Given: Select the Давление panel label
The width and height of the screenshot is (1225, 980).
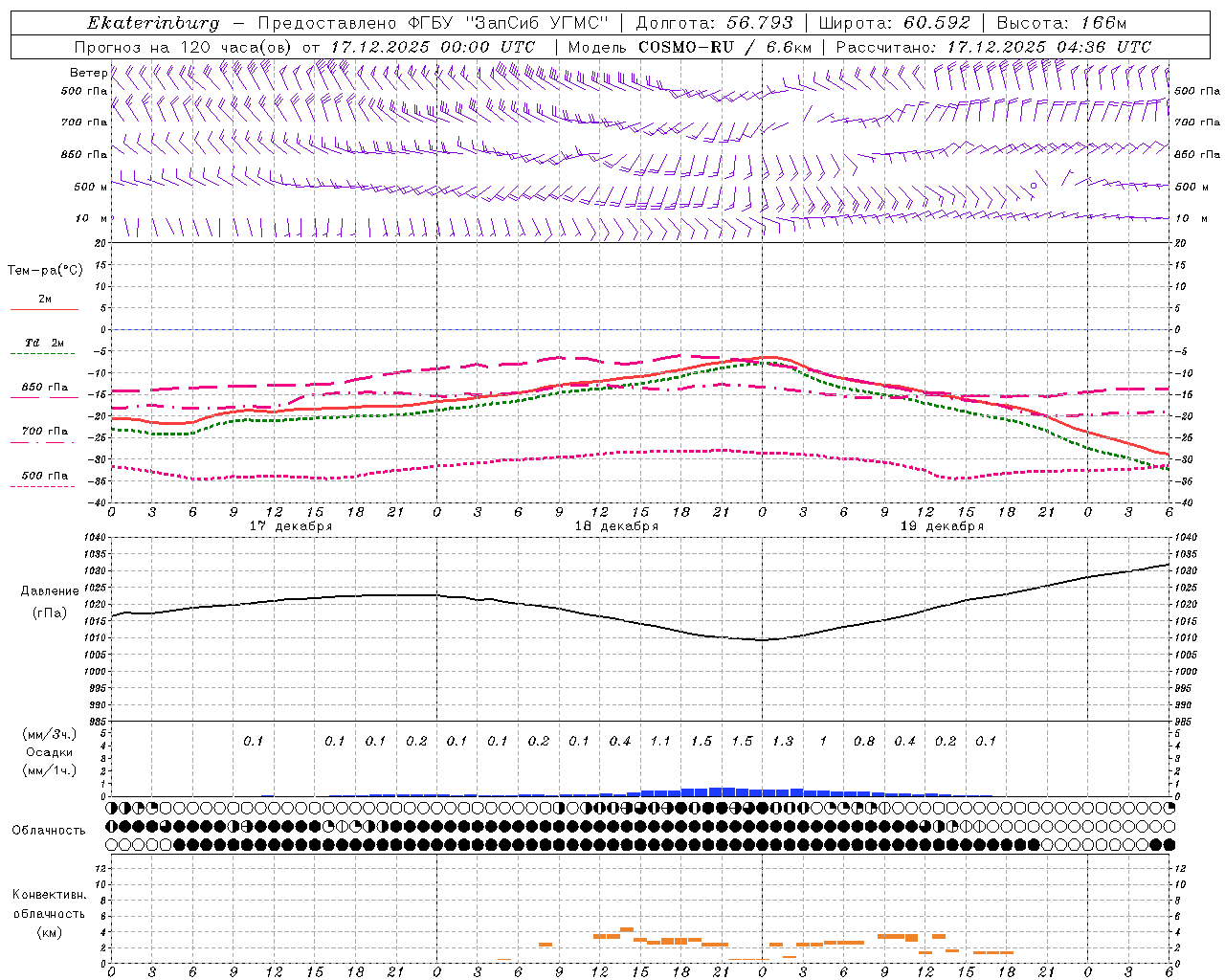Looking at the screenshot, I should (50, 591).
